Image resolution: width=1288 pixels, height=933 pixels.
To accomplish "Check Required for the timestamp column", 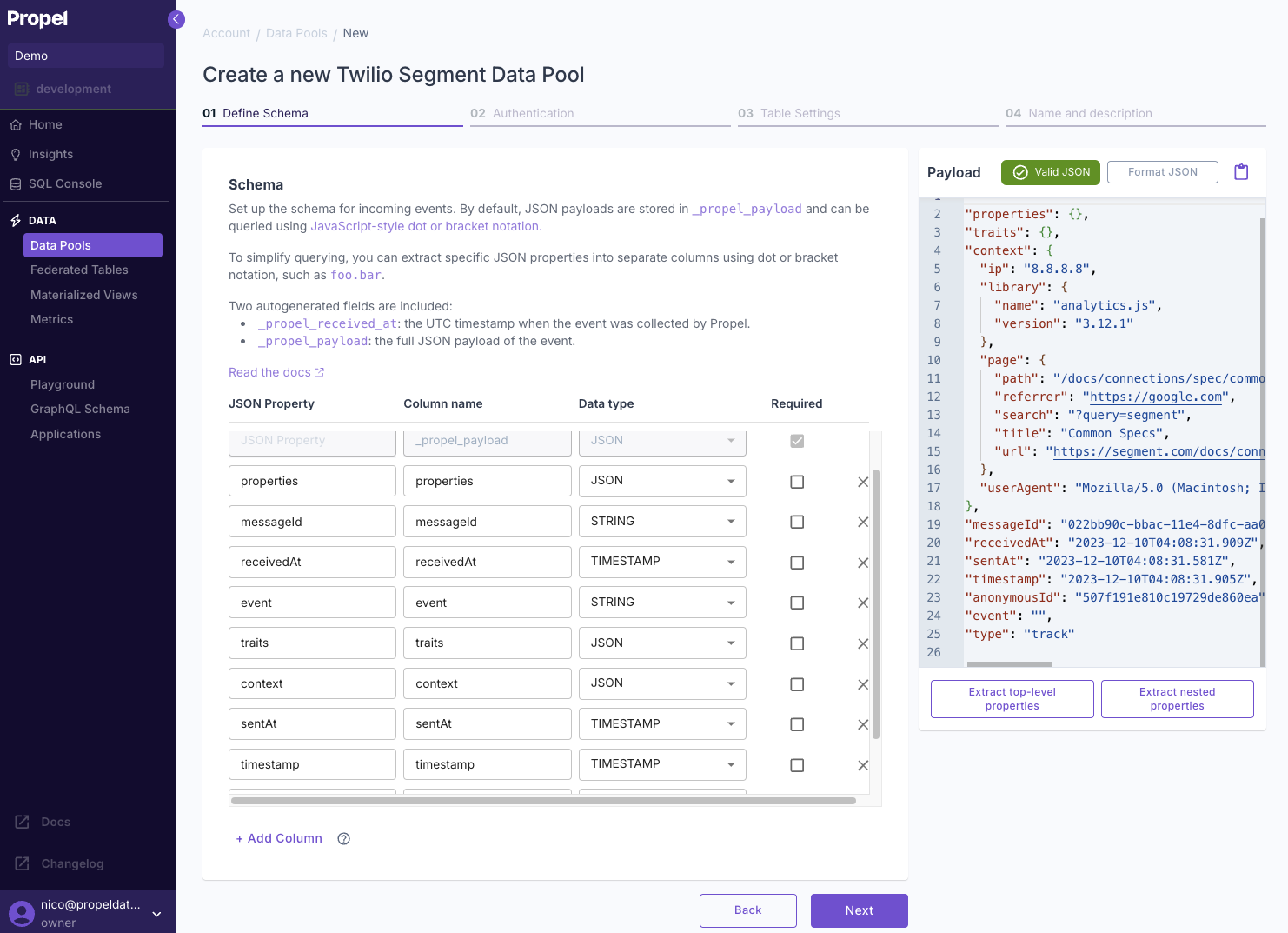I will pyautogui.click(x=797, y=764).
